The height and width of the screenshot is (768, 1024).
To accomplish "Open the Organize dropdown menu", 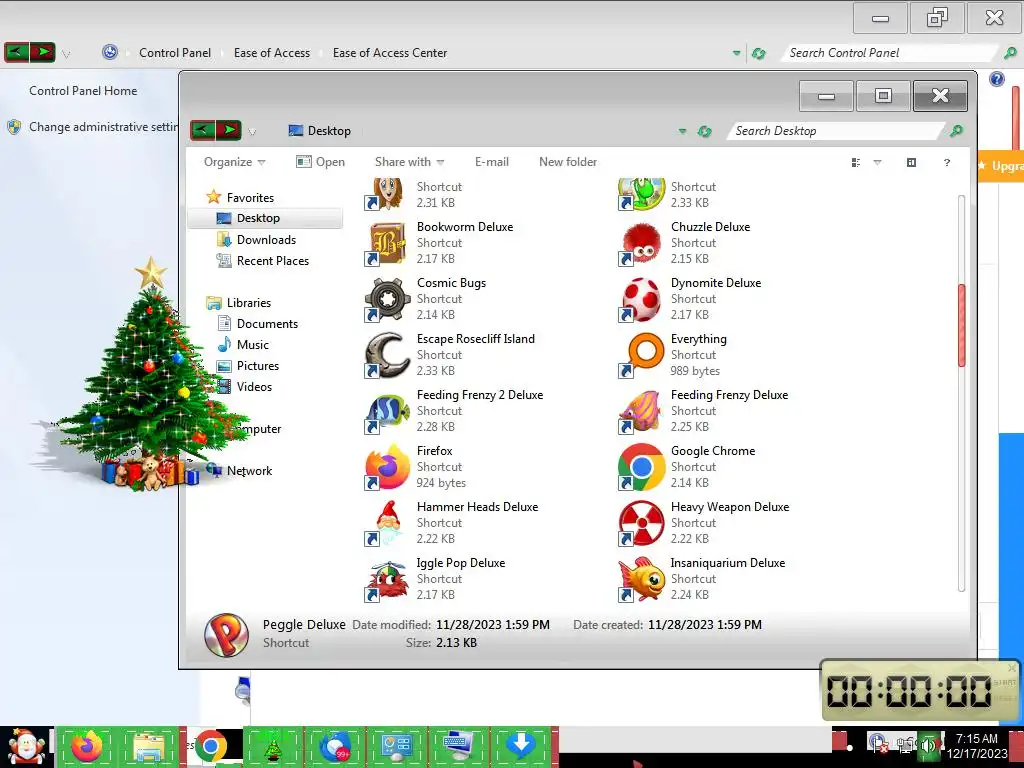I will (234, 162).
